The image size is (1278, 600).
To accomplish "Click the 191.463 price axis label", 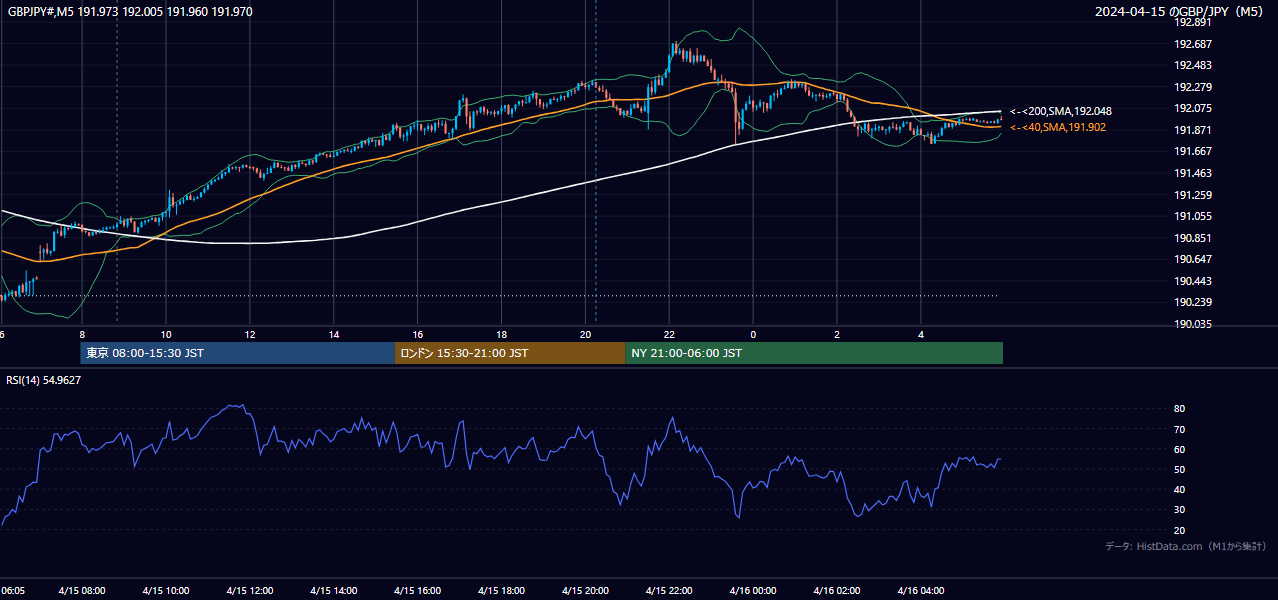I will (1194, 173).
